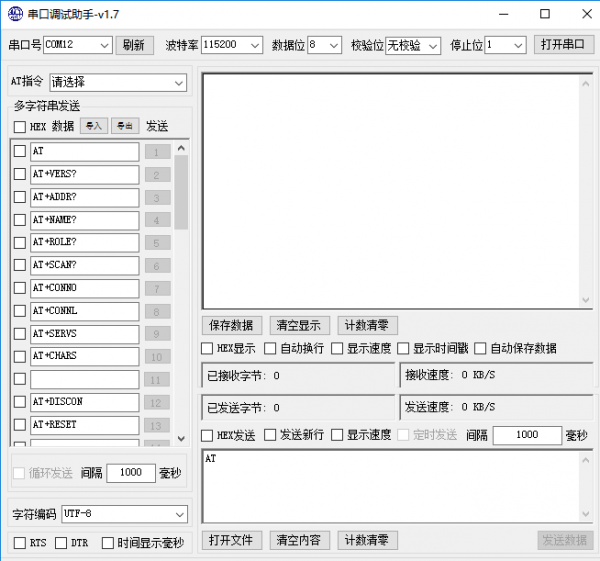Toggle the HEX发送 checkbox

pos(207,435)
